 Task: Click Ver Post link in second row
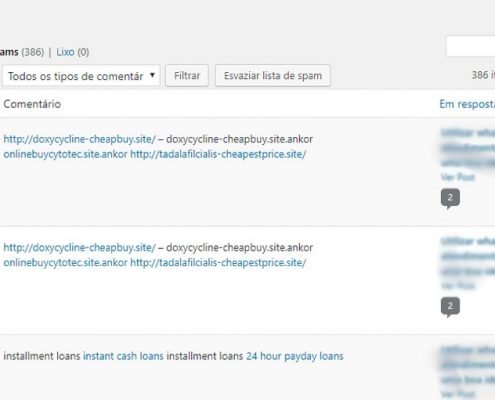(458, 285)
